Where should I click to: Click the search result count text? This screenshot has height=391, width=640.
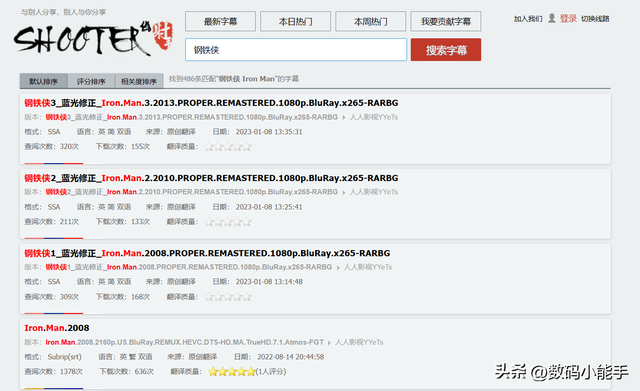(x=234, y=79)
